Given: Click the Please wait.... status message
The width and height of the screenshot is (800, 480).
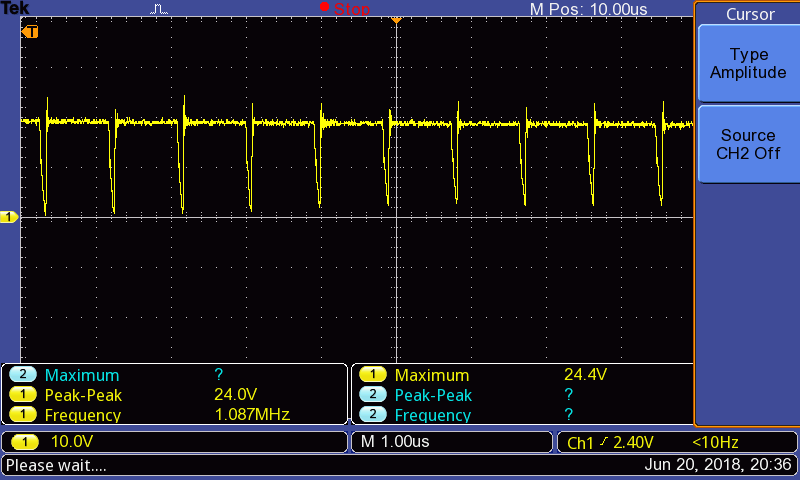Looking at the screenshot, I should coord(56,465).
